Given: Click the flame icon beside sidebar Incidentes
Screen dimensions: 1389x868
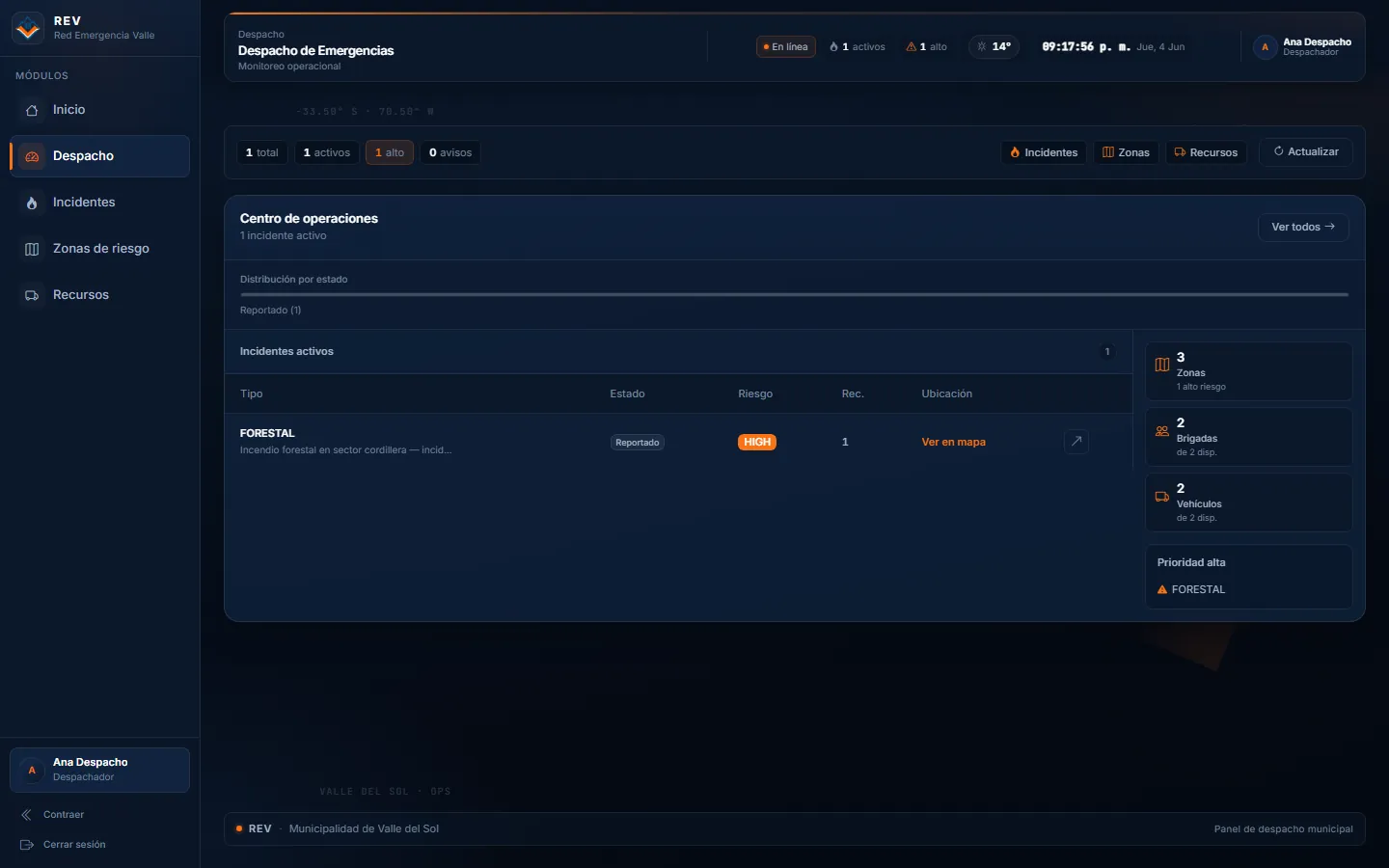Looking at the screenshot, I should coord(32,203).
